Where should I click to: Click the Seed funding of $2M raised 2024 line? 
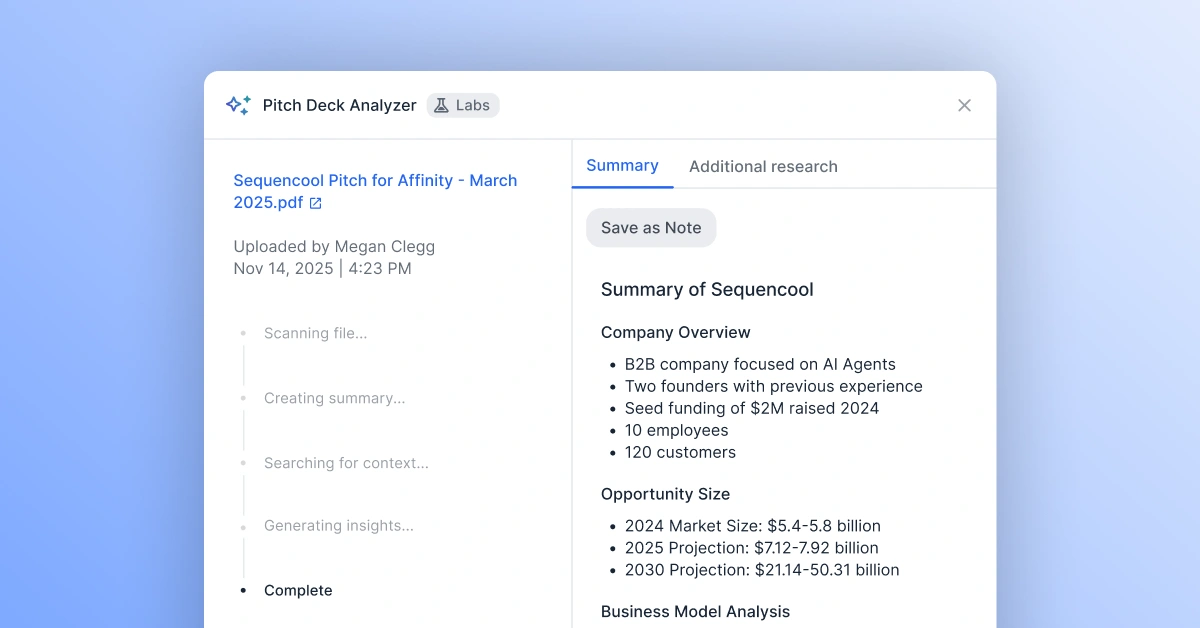click(752, 408)
